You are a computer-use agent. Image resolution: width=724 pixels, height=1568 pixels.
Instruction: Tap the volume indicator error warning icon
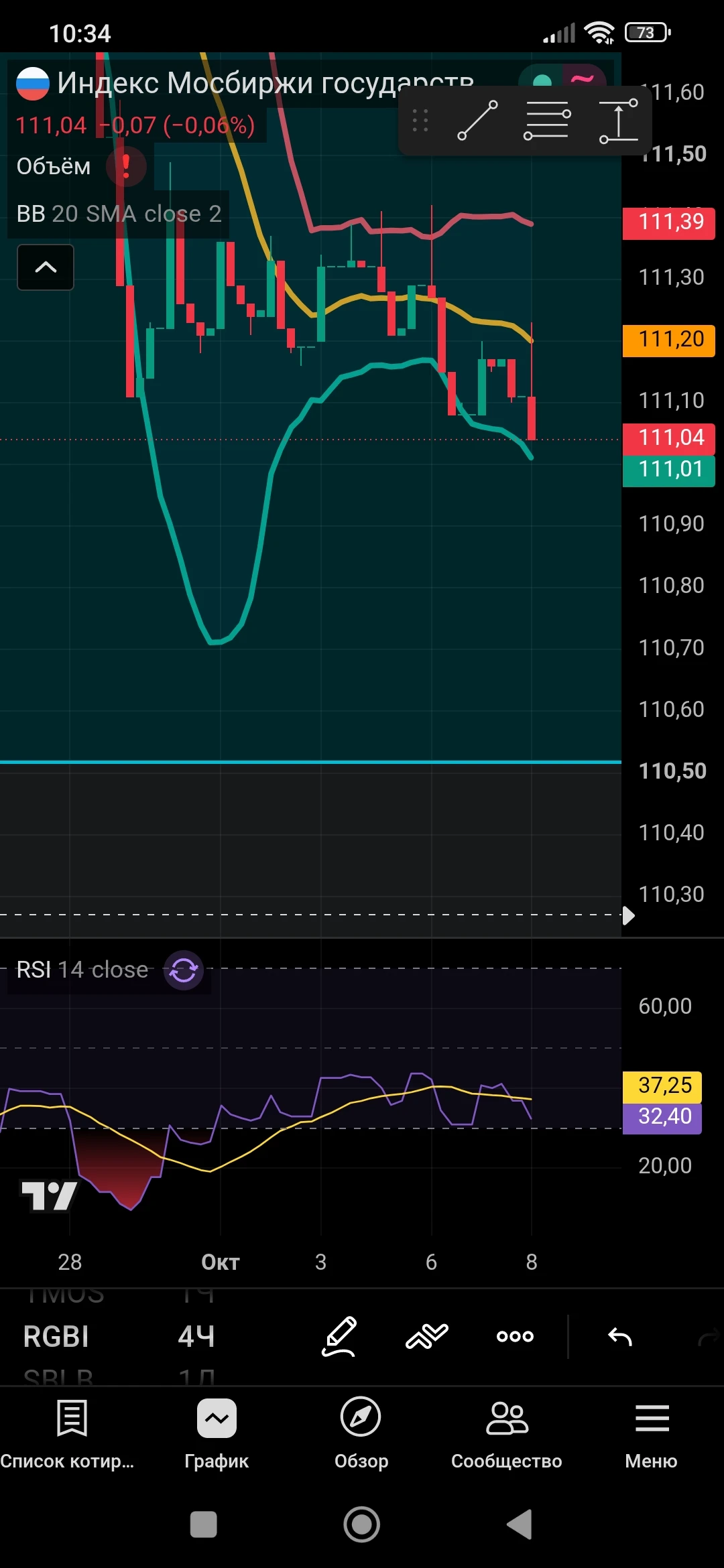click(x=126, y=166)
